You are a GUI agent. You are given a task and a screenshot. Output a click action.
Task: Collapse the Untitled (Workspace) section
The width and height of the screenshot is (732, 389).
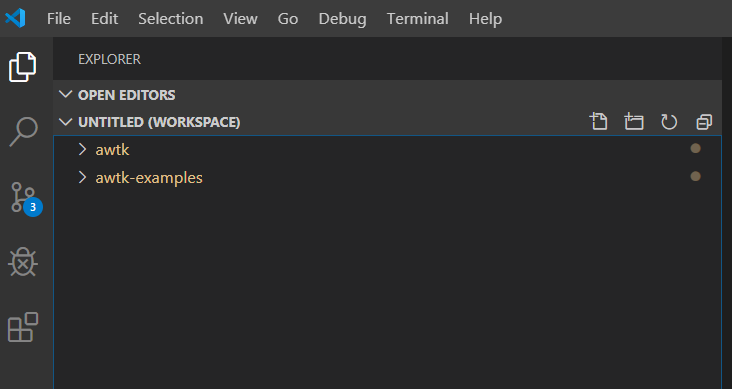66,122
